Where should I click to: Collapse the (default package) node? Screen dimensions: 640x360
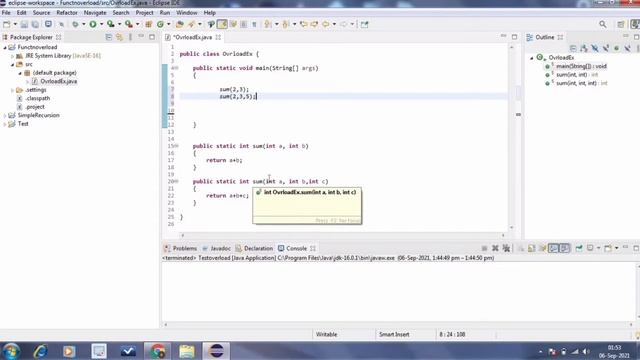[20, 73]
